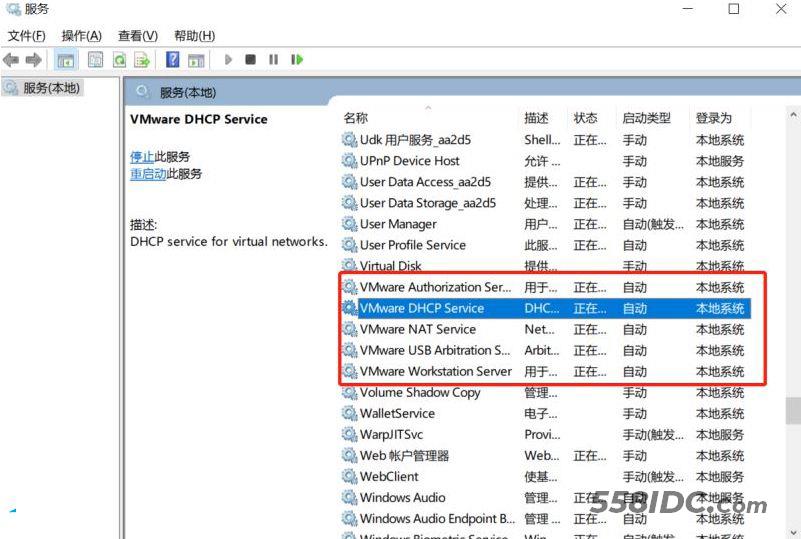The image size is (801, 539).
Task: Click the scroll down arrow of services list
Action: 793,532
